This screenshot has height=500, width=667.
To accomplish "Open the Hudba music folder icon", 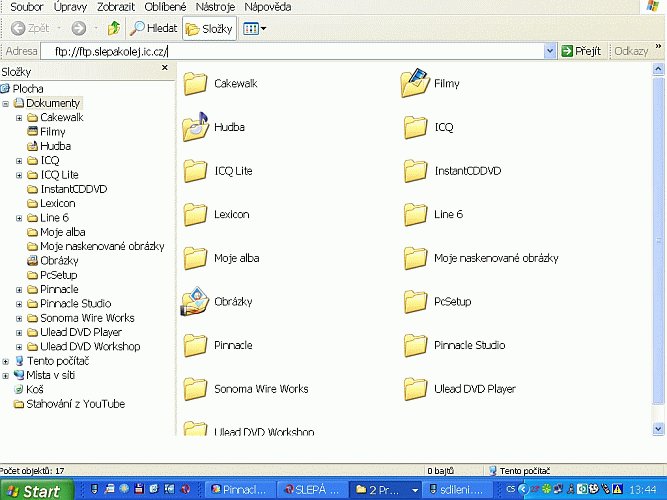I will (x=195, y=127).
